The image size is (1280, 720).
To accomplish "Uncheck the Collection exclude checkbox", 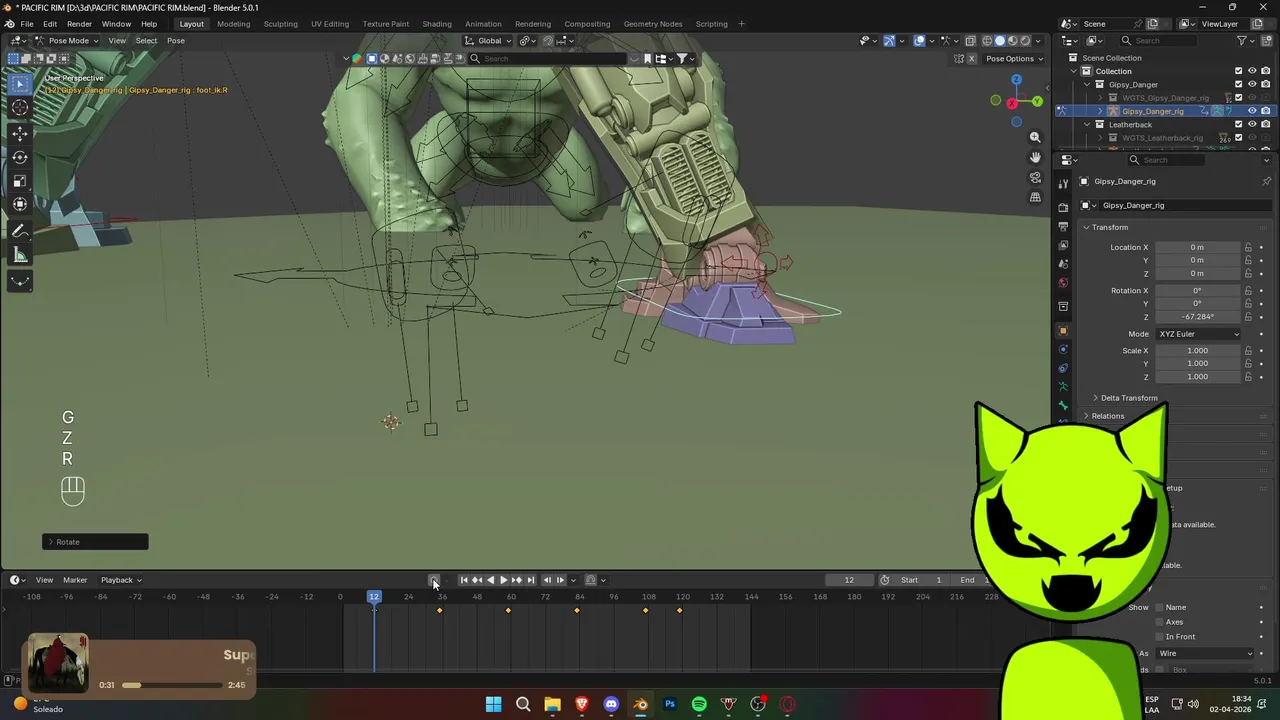I will [x=1239, y=71].
